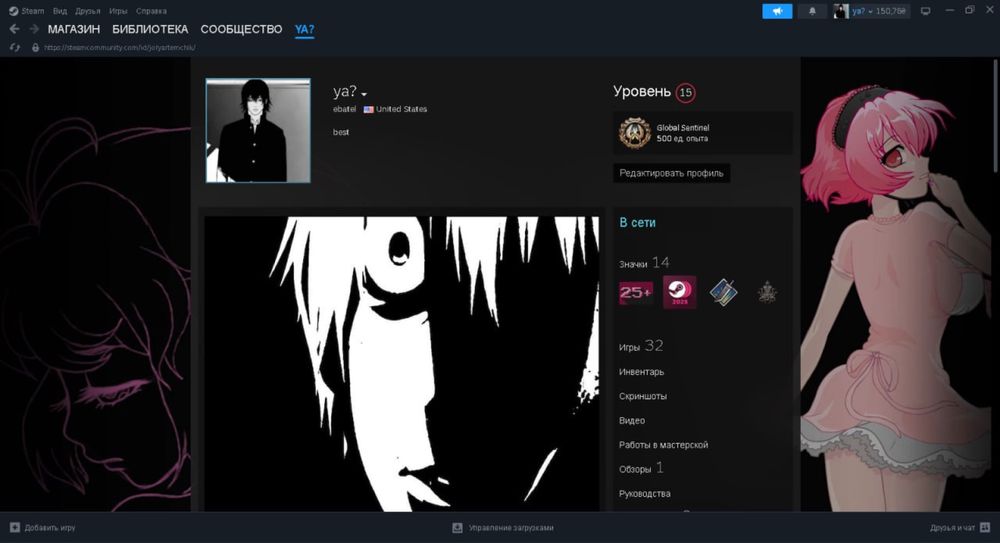Open Управление загрузками
The width and height of the screenshot is (1000, 543).
click(511, 528)
